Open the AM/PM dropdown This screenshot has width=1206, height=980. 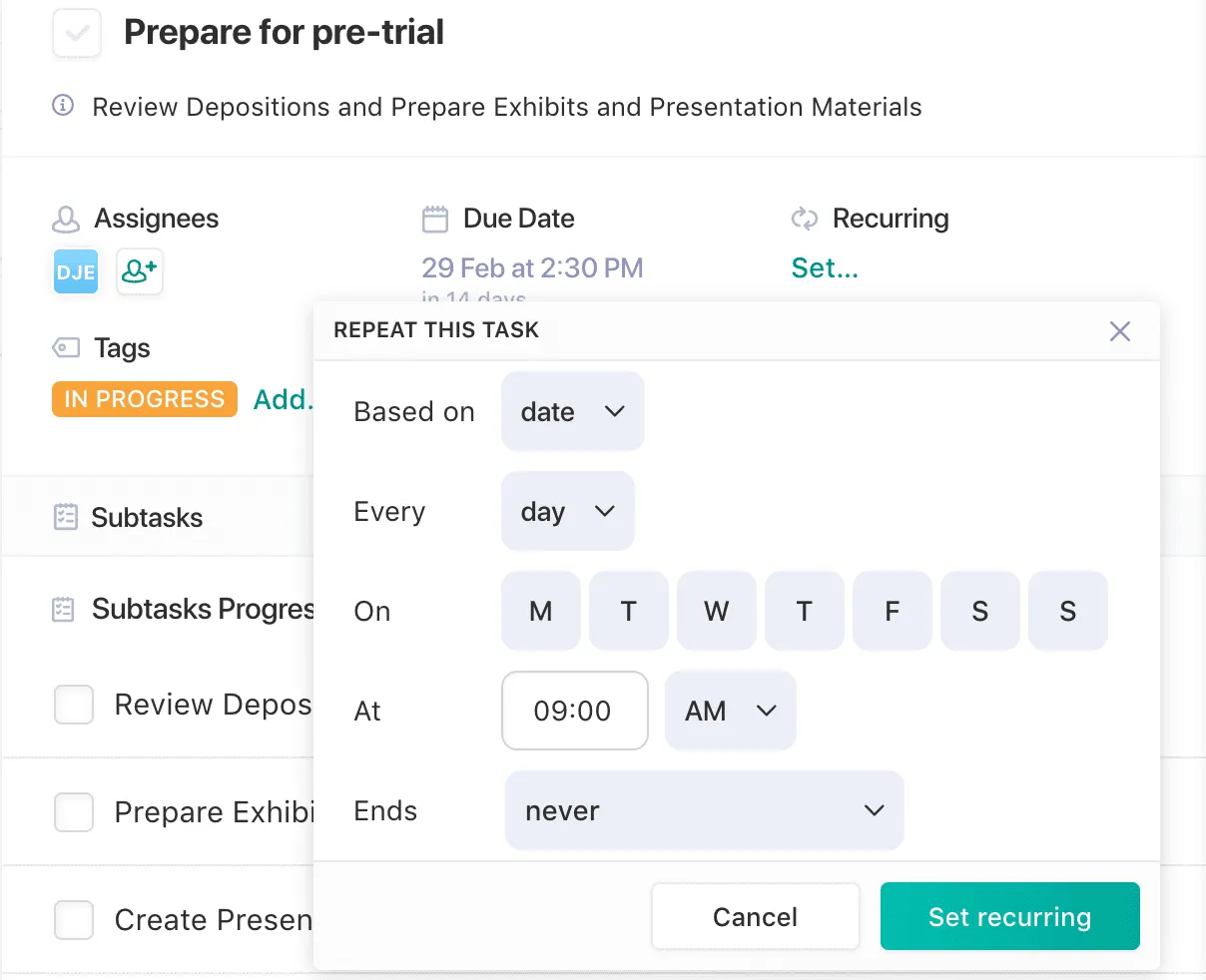point(730,711)
